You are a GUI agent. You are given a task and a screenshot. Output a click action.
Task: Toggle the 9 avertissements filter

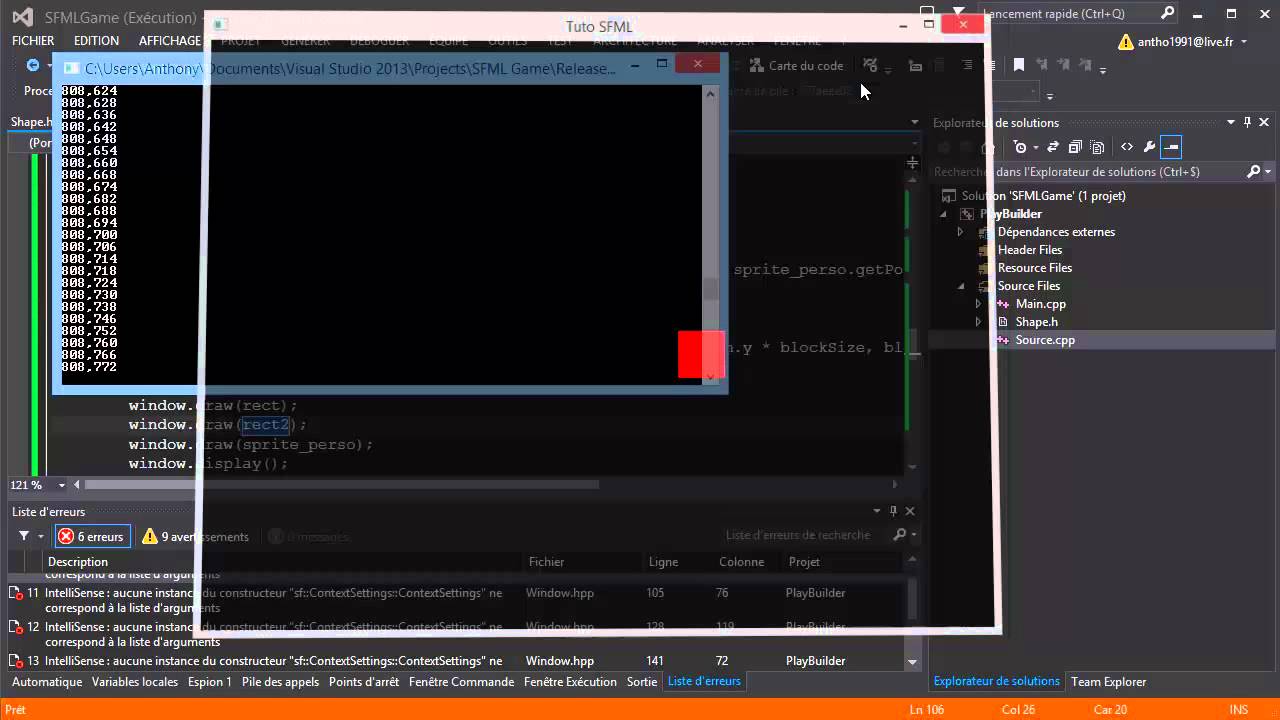coord(195,536)
